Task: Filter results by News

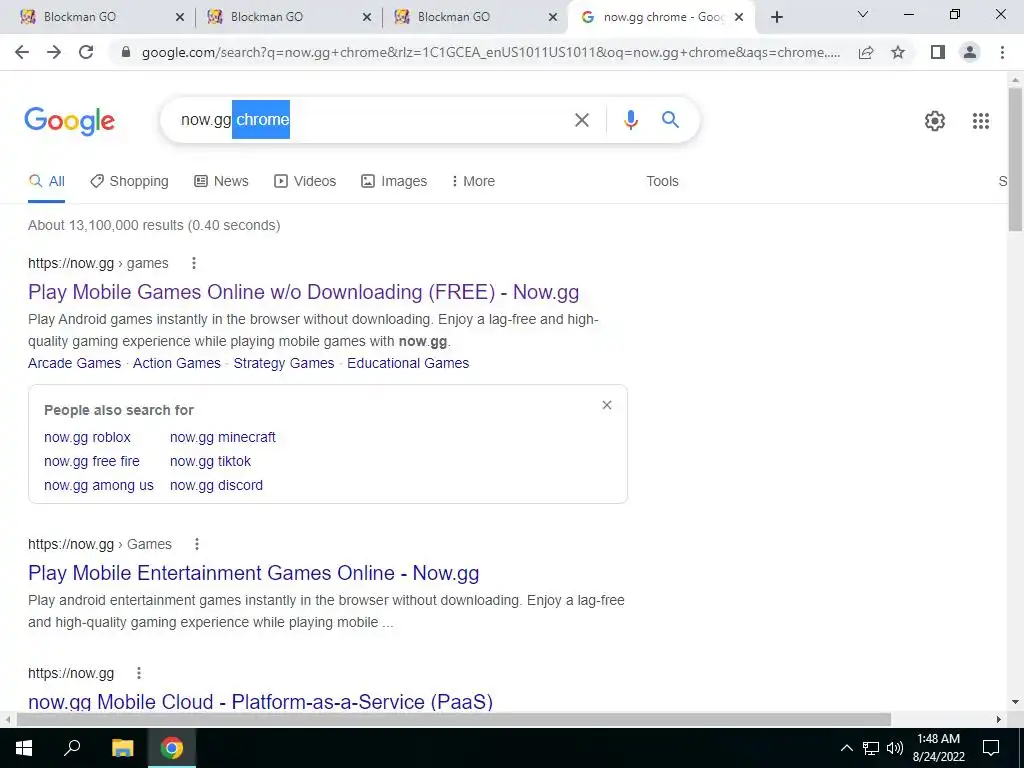Action: tap(221, 181)
